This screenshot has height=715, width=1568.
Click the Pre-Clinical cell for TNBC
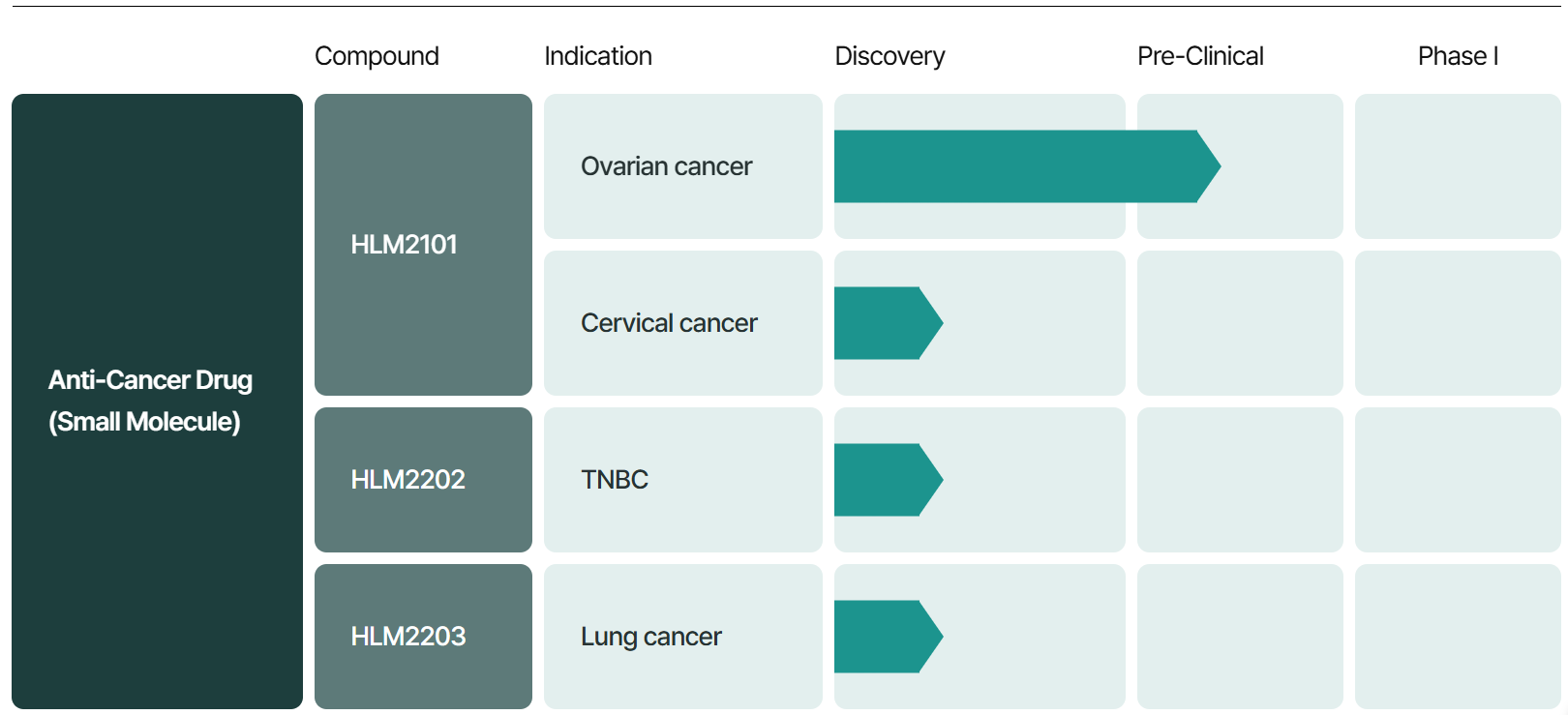(1240, 480)
